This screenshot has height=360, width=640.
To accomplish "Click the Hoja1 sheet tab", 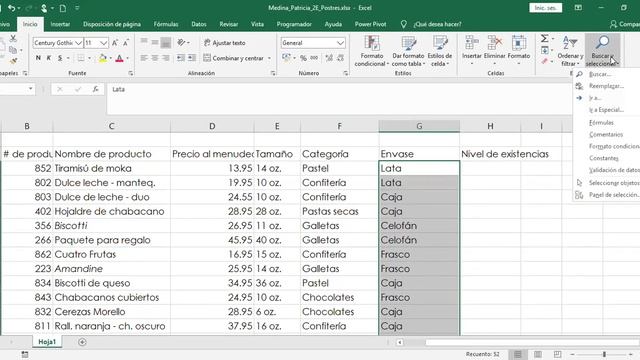I will click(x=47, y=342).
